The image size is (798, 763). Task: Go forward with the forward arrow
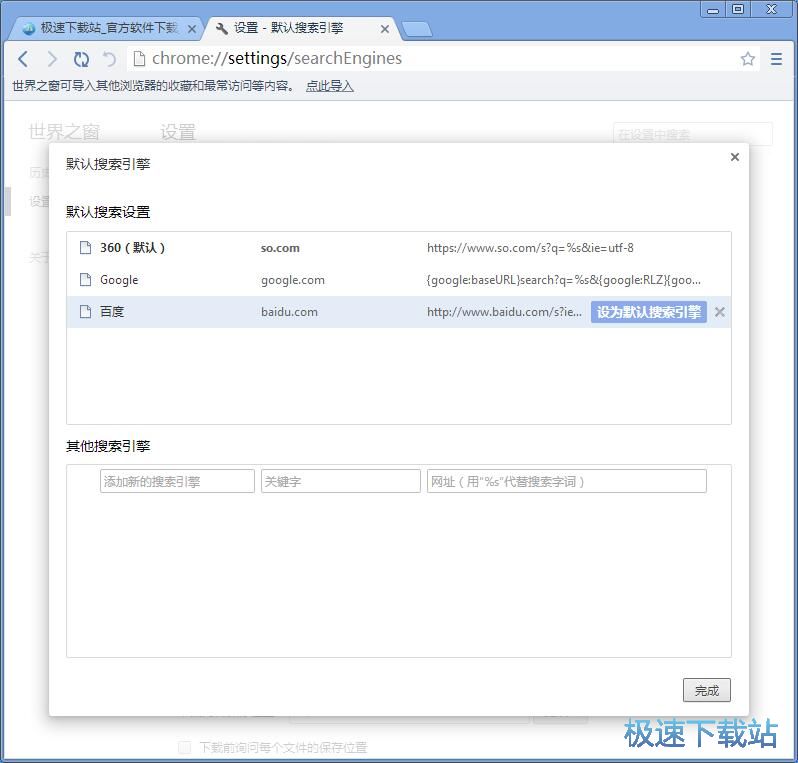coord(52,59)
